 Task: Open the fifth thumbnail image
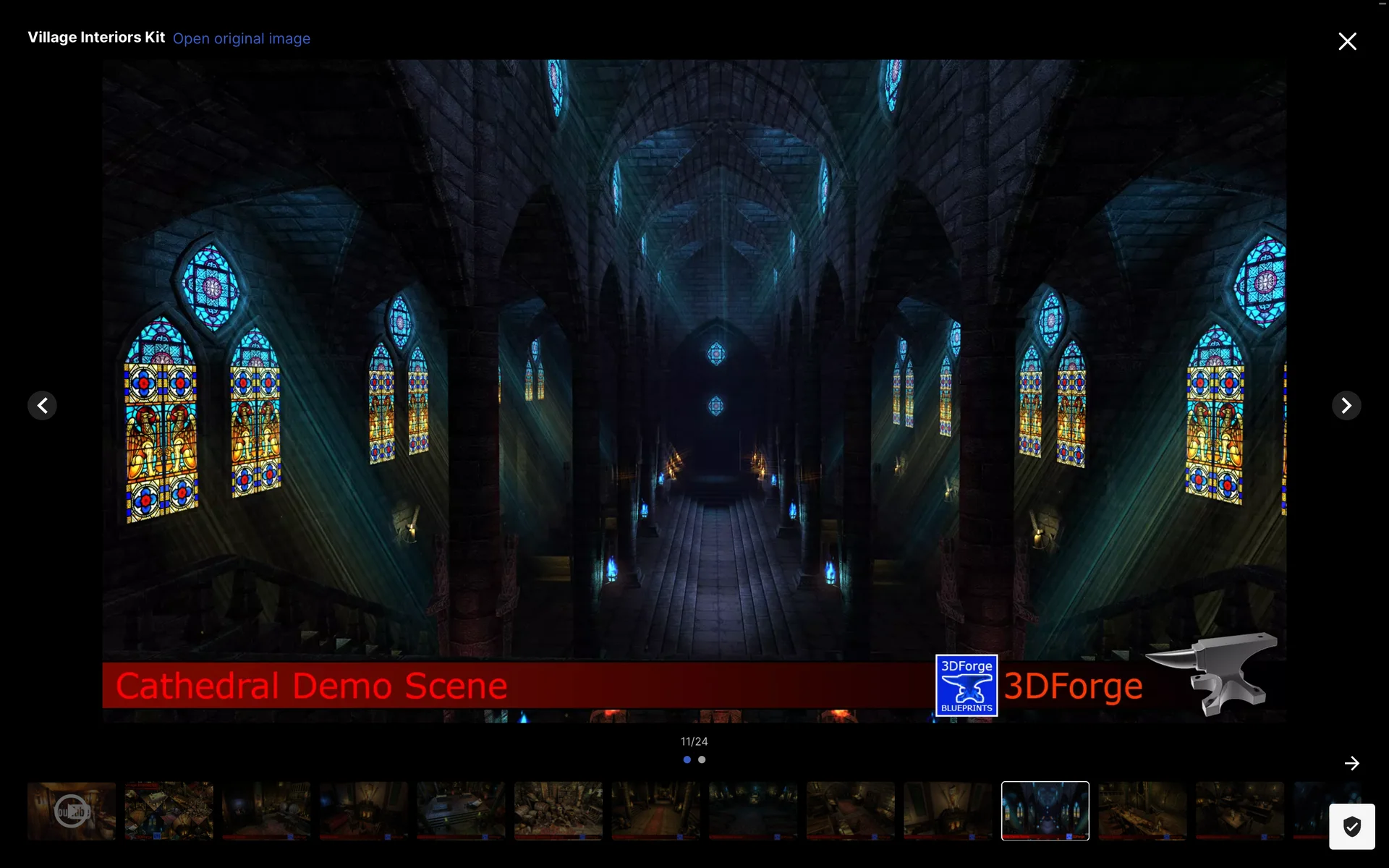pos(461,810)
